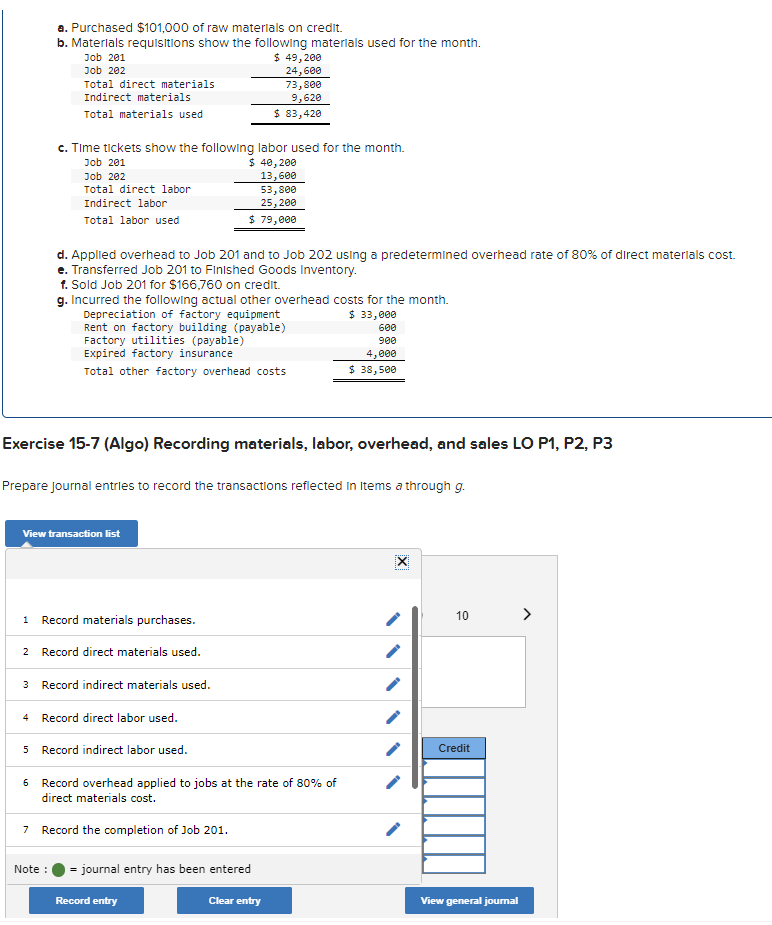Click the Credit column header

tap(454, 748)
